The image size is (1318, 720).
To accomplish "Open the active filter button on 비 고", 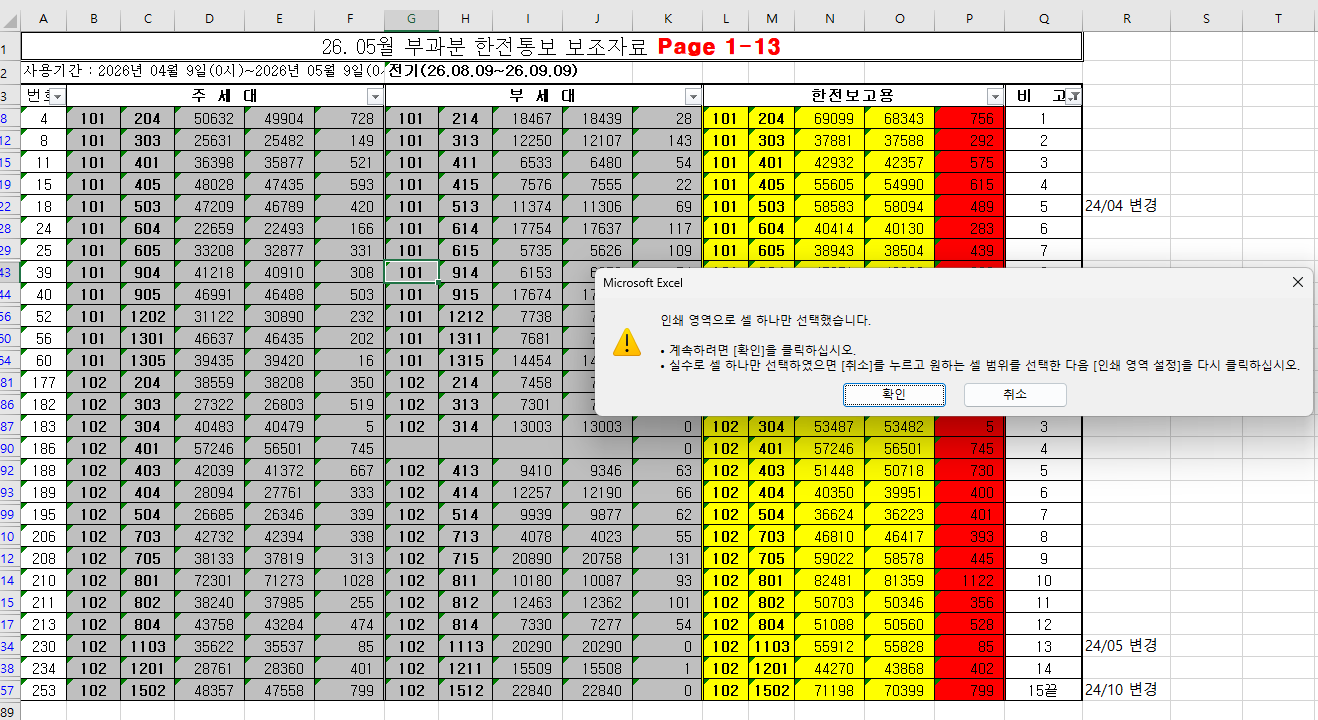I will 1074,96.
